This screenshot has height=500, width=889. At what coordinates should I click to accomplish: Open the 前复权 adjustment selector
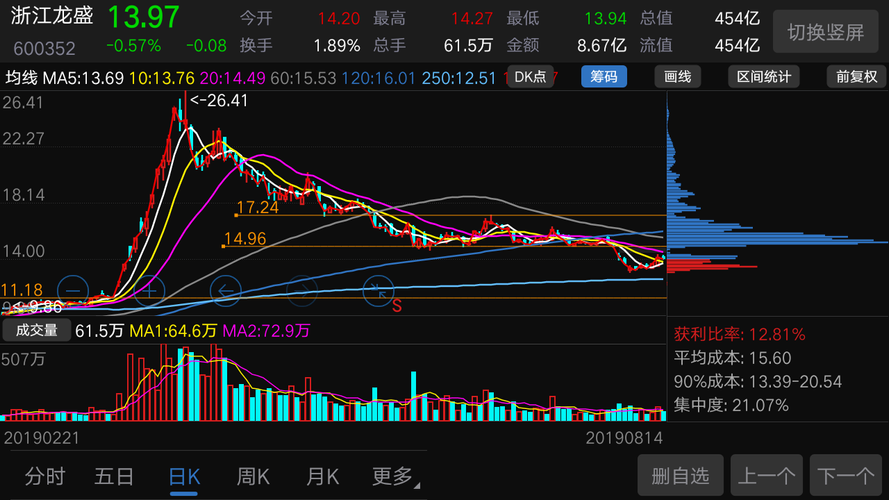pos(857,77)
